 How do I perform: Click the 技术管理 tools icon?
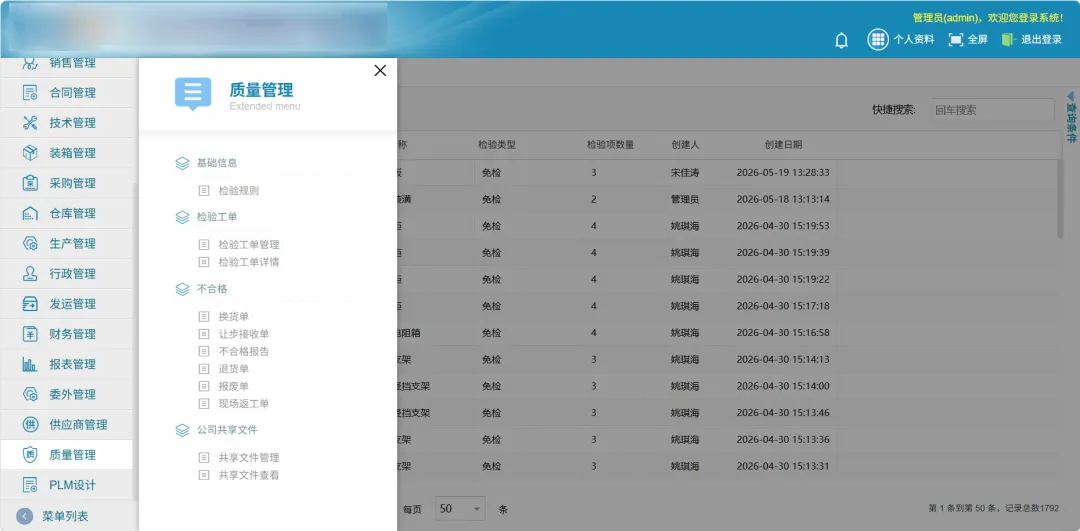(x=30, y=123)
